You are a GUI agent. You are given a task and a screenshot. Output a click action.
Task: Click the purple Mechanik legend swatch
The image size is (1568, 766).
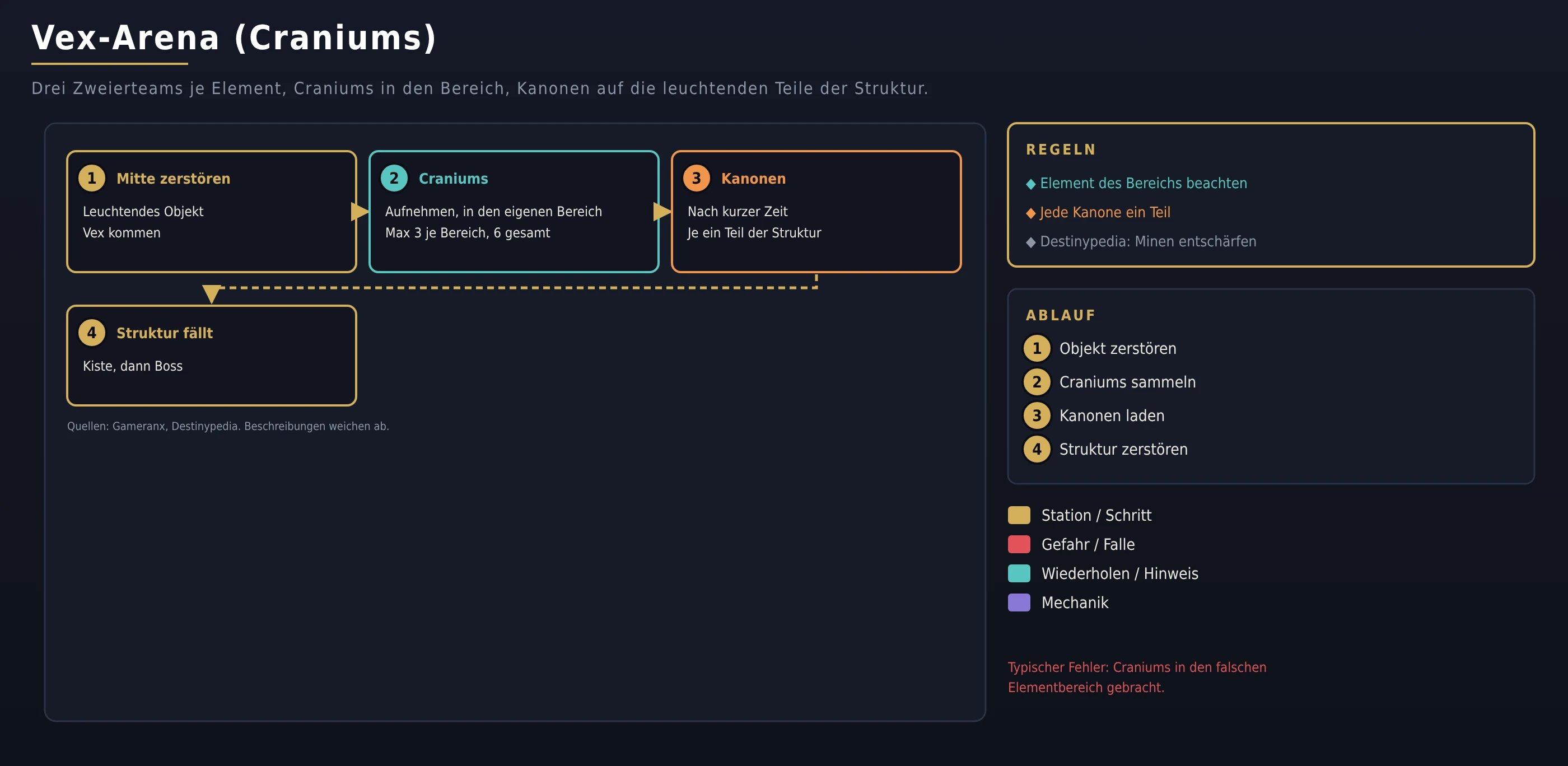click(1019, 602)
